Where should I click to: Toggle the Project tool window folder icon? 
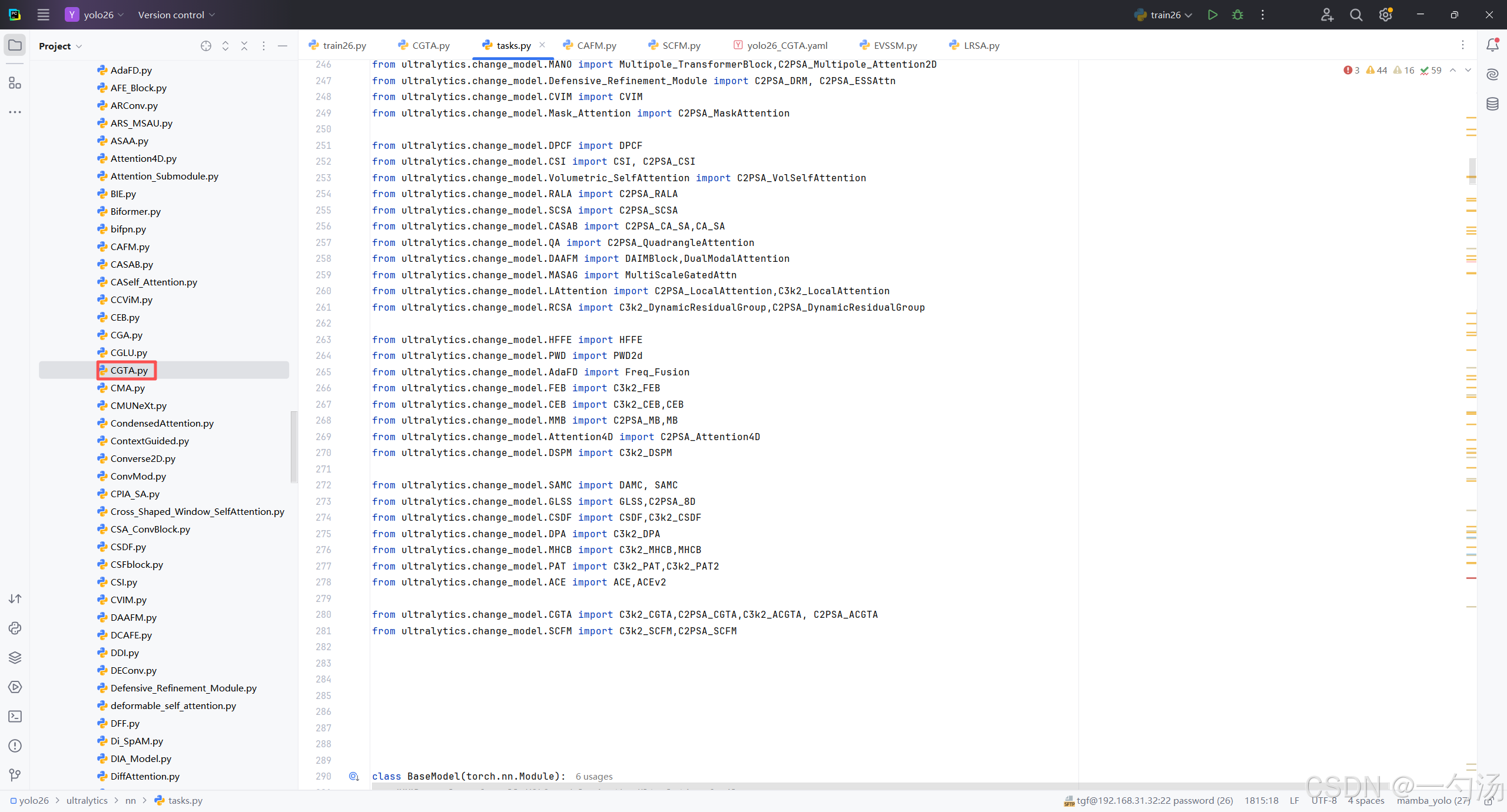click(15, 45)
